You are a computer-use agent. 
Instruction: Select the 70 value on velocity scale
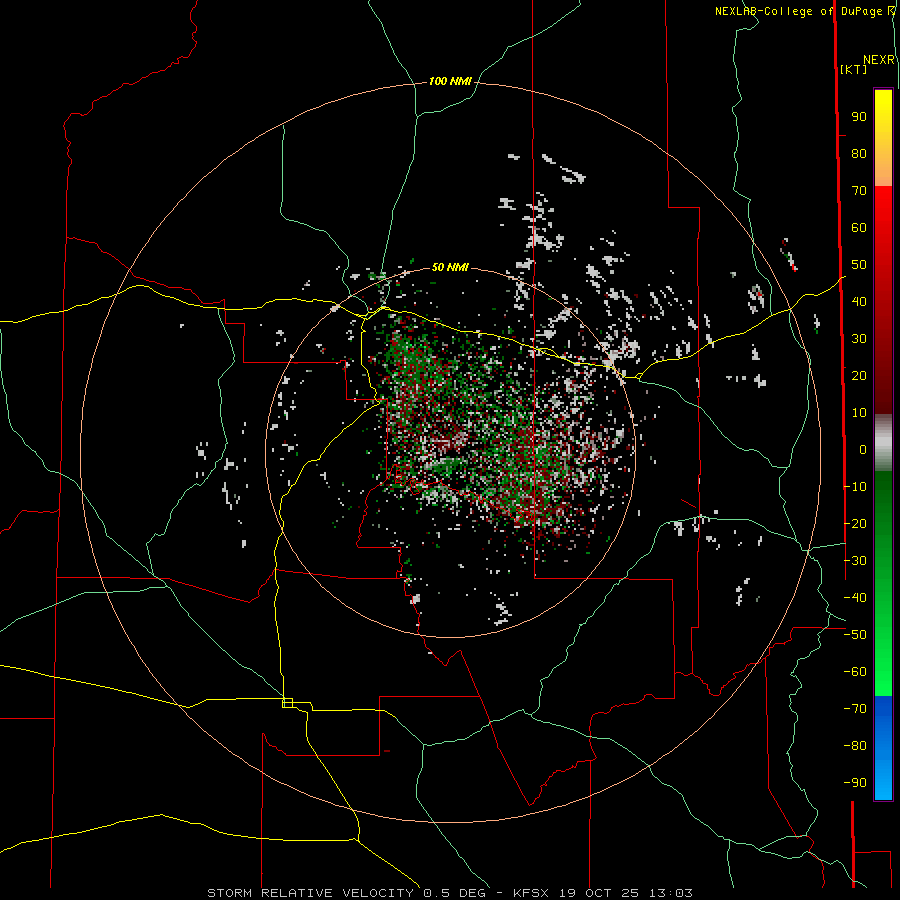859,191
